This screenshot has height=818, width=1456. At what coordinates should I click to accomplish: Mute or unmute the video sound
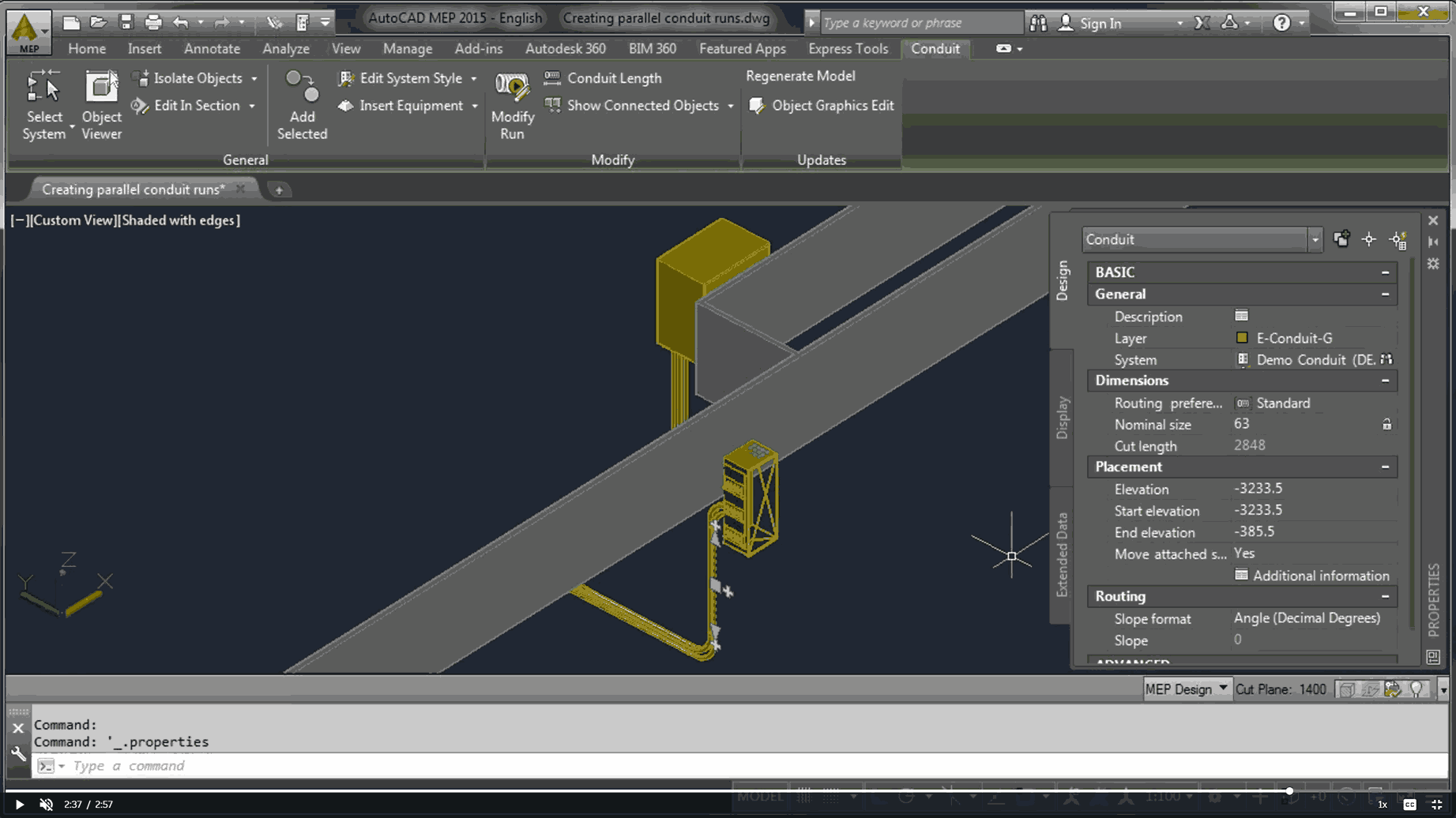click(46, 805)
